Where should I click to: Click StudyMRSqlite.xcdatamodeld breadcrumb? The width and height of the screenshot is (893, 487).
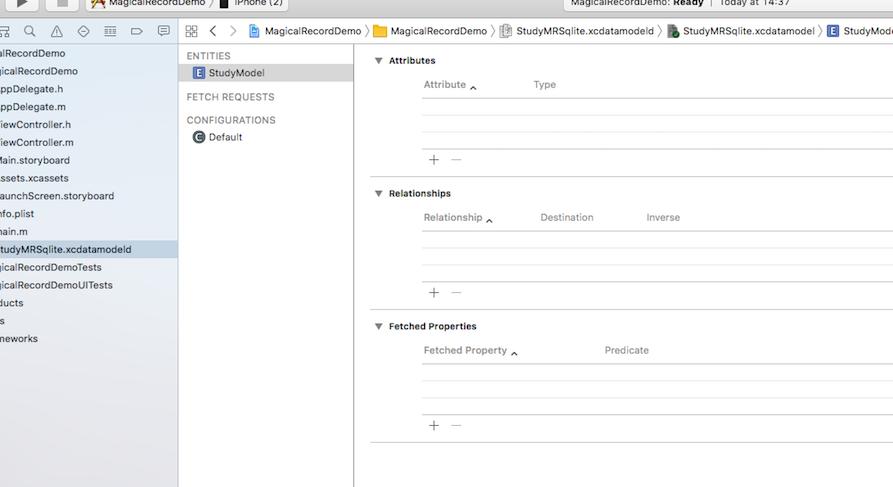click(577, 31)
